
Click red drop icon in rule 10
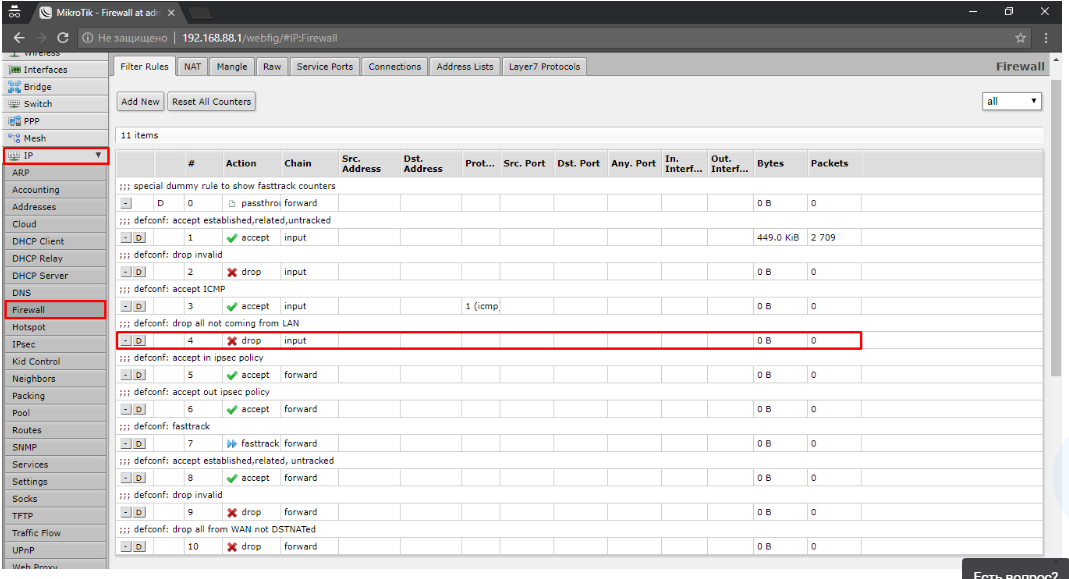click(x=232, y=547)
